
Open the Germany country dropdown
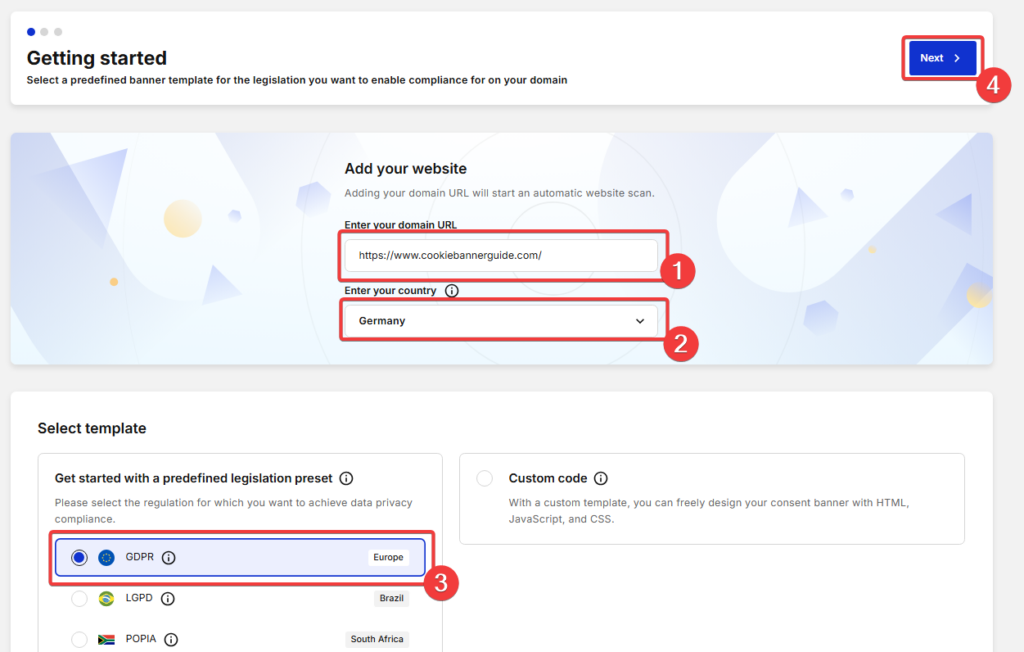500,321
